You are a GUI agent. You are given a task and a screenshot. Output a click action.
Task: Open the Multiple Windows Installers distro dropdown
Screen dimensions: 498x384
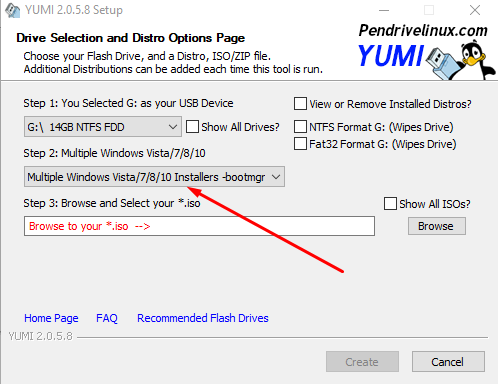pyautogui.click(x=154, y=177)
